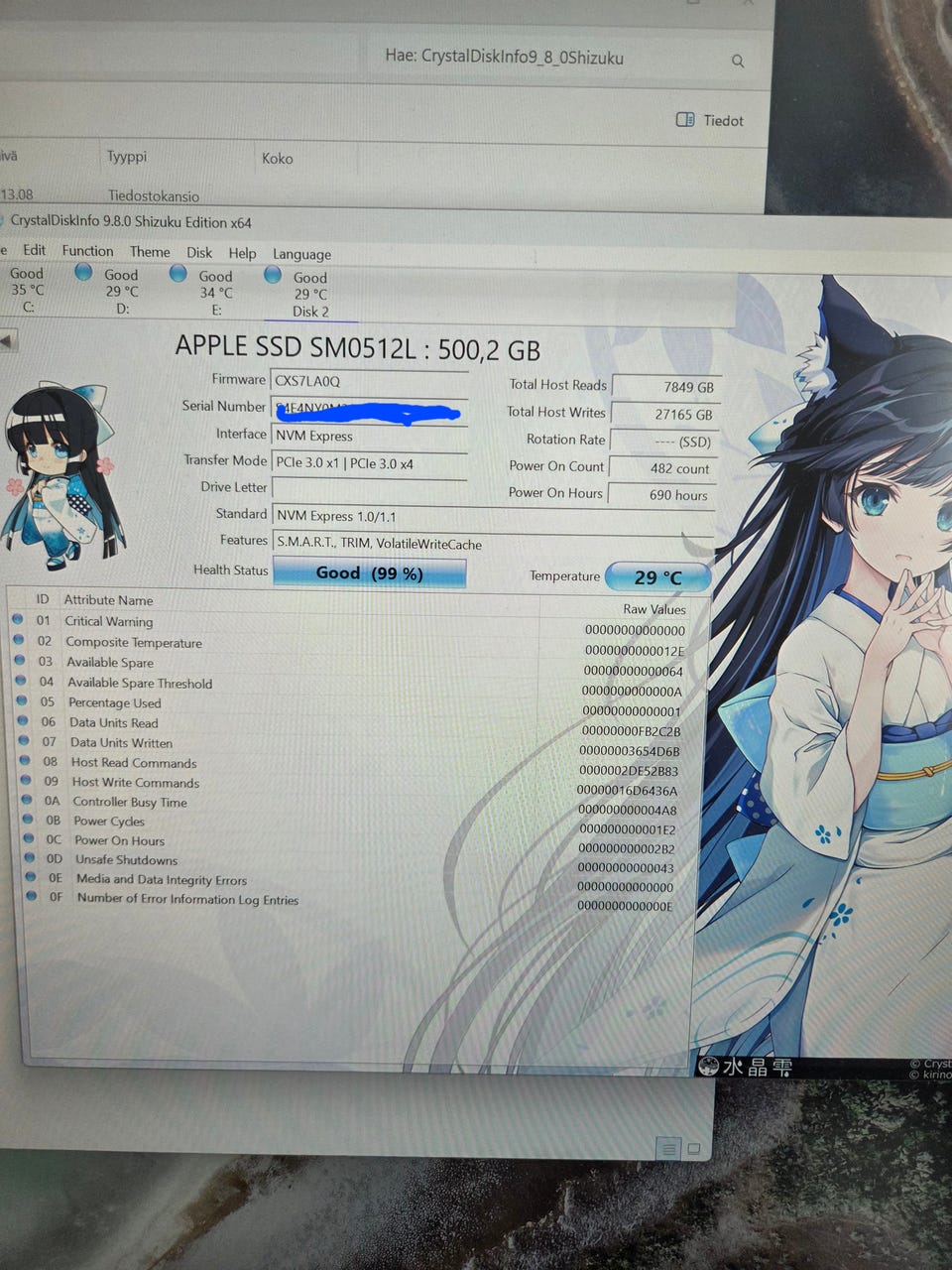Screen dimensions: 952x1270
Task: Click the status dot for Host Write Commands row
Action: pos(26,780)
